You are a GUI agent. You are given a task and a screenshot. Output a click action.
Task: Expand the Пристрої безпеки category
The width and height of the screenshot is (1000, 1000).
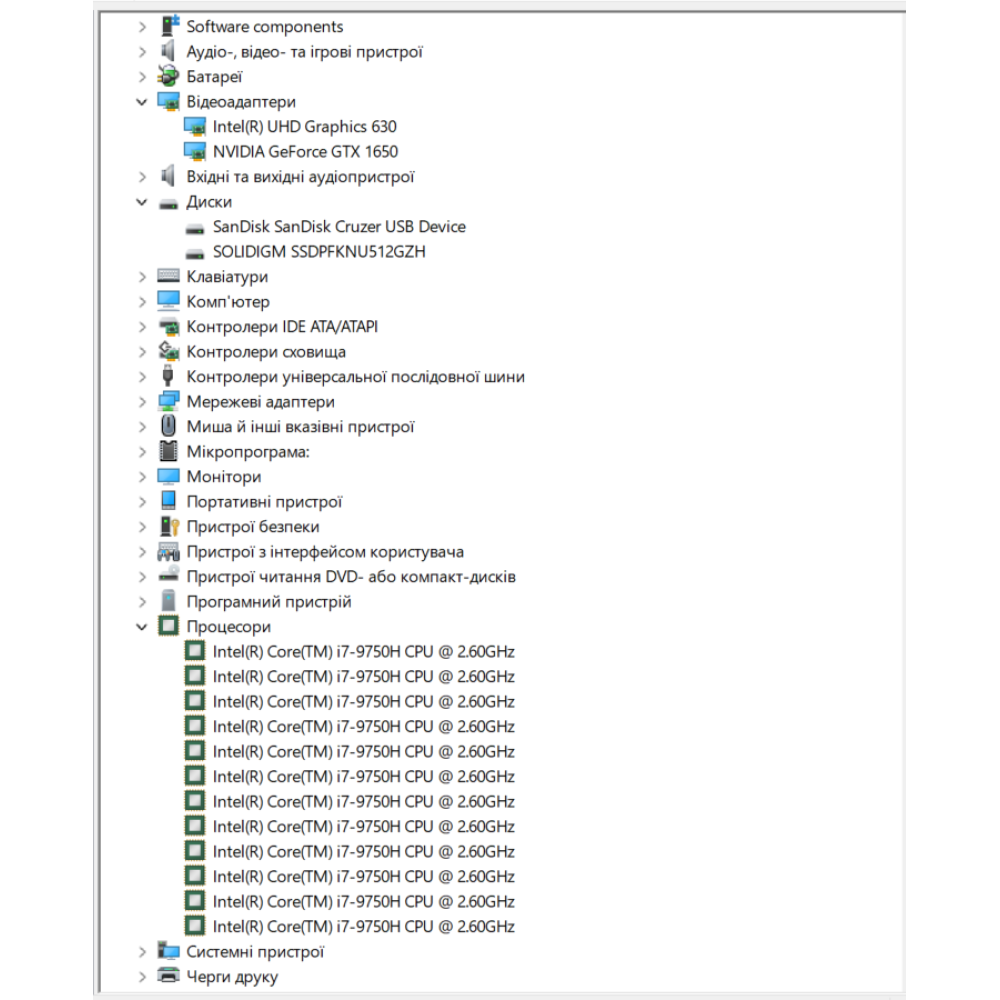pyautogui.click(x=142, y=527)
